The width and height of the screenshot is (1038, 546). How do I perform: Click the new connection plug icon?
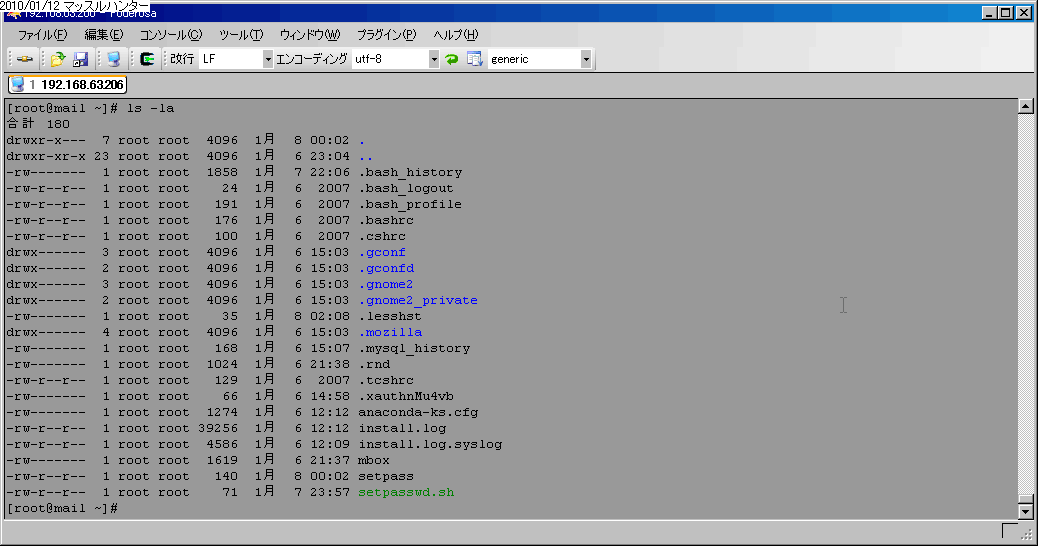(x=24, y=59)
